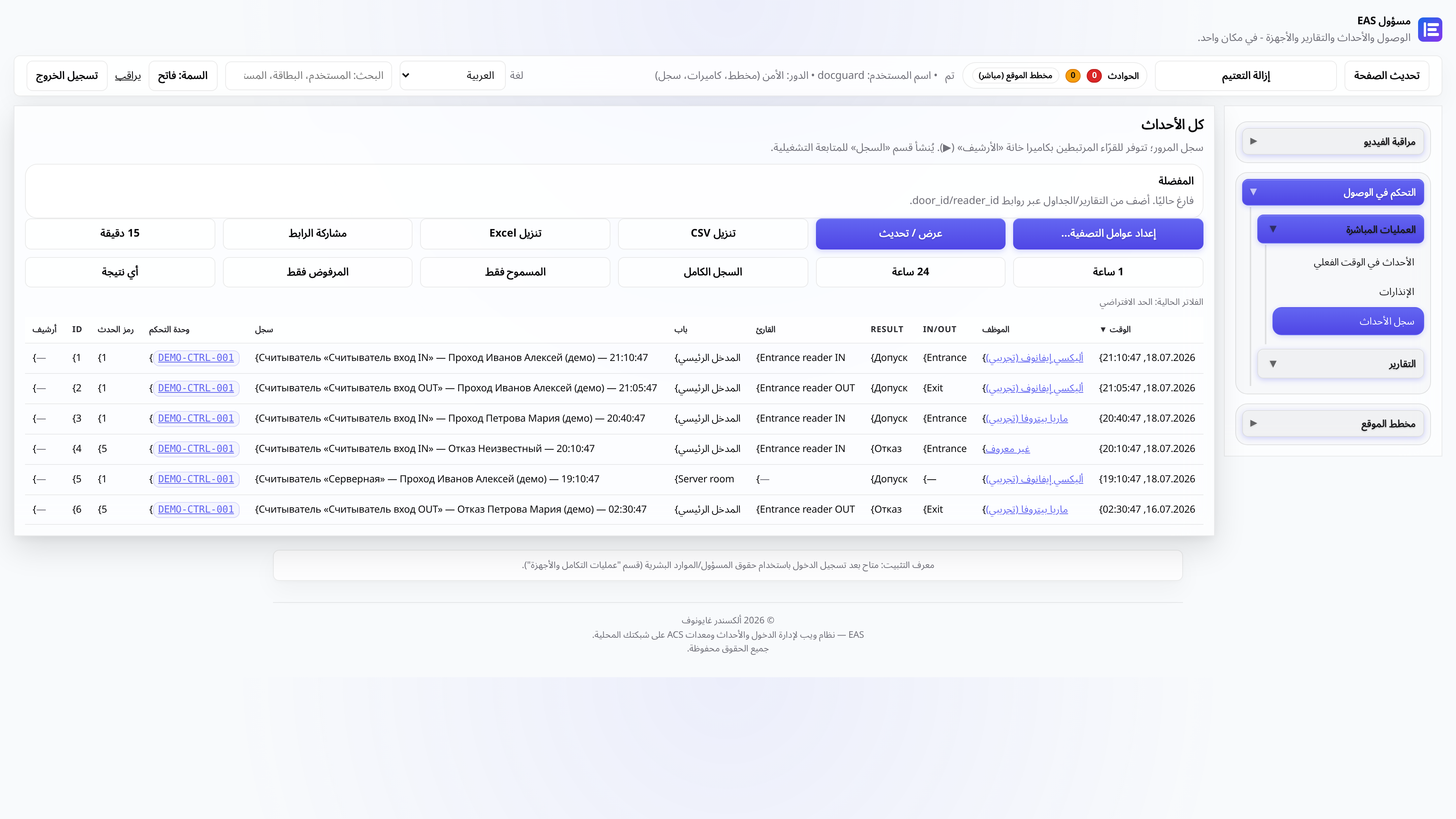Open employee link in 21:05:47 row
The image size is (1456, 819).
click(1034, 388)
